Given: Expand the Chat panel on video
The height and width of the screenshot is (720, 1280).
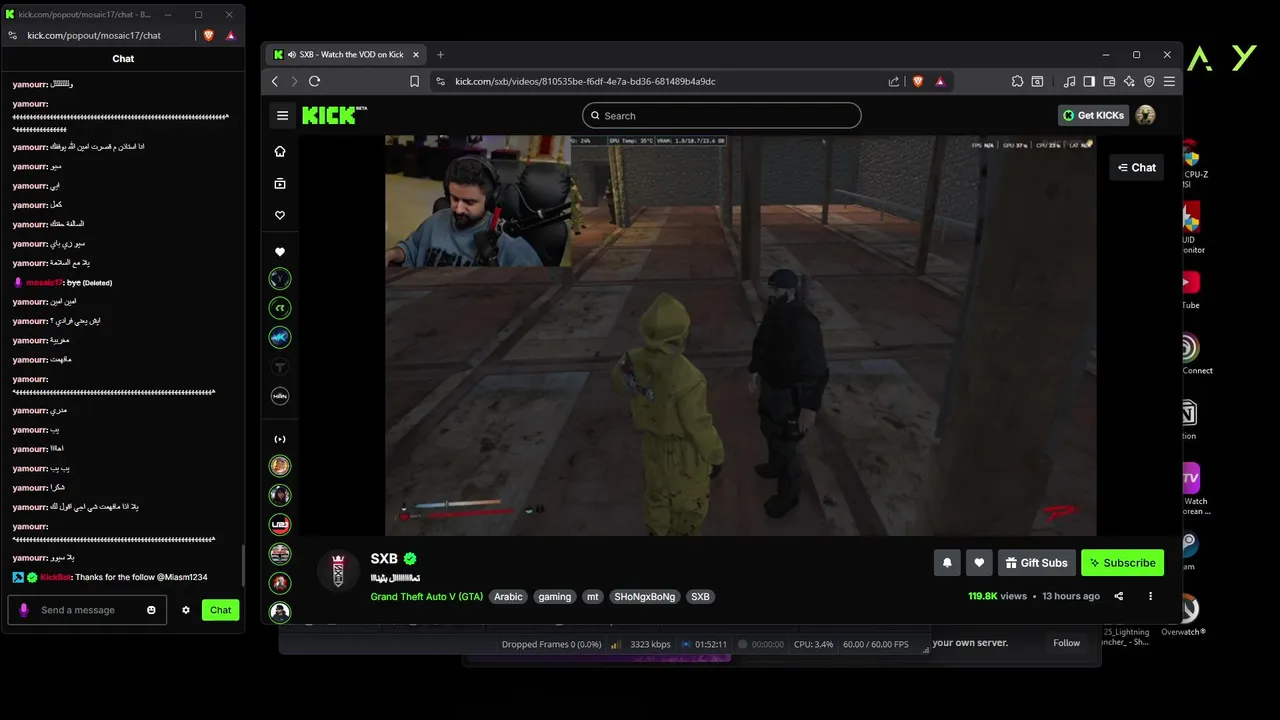Looking at the screenshot, I should [1137, 167].
